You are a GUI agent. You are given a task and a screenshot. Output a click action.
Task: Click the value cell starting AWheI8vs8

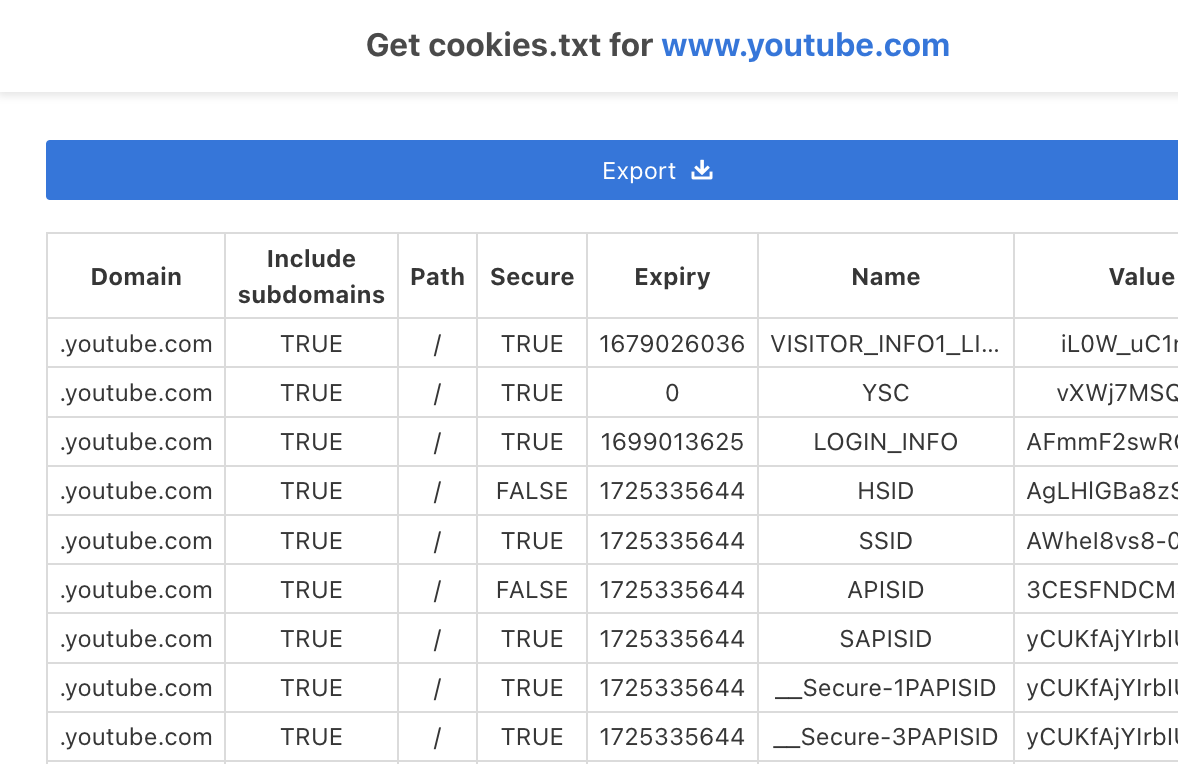coord(1096,540)
